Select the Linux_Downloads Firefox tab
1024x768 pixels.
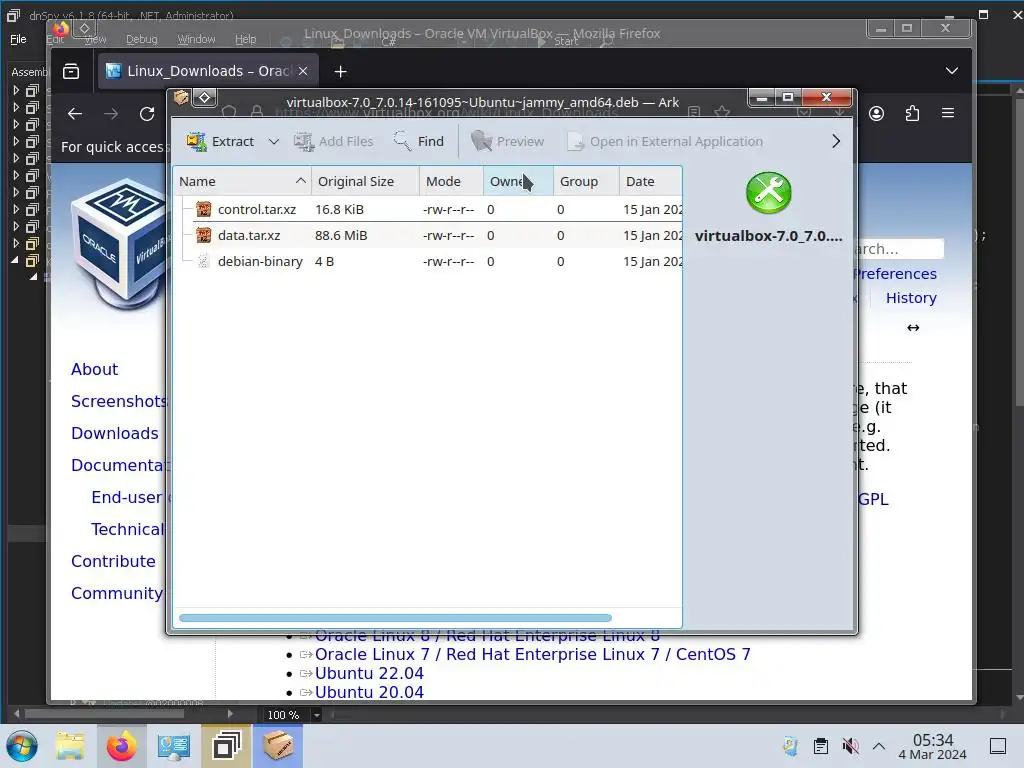208,71
